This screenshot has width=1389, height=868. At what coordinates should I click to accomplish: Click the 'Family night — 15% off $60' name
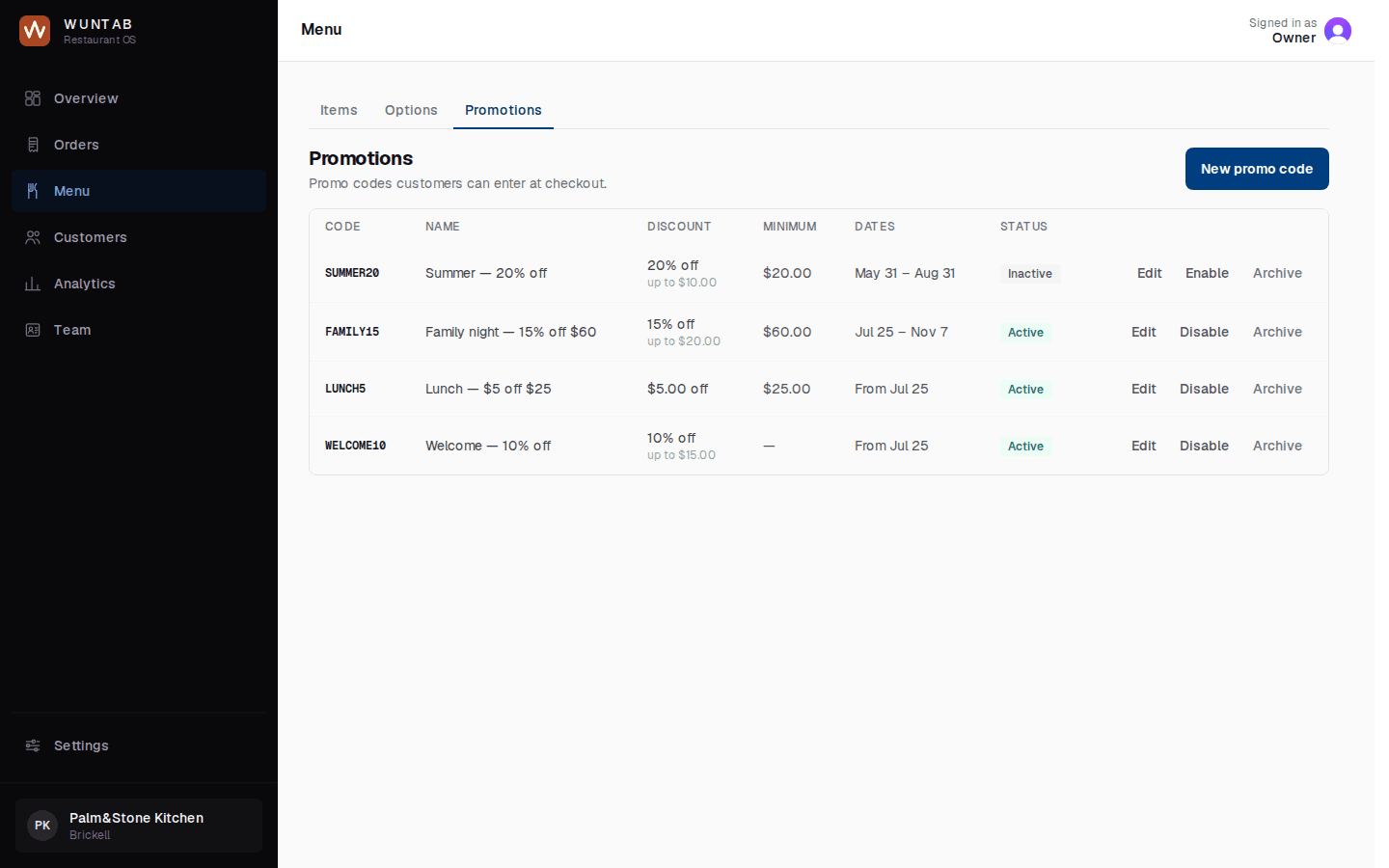[x=510, y=332]
